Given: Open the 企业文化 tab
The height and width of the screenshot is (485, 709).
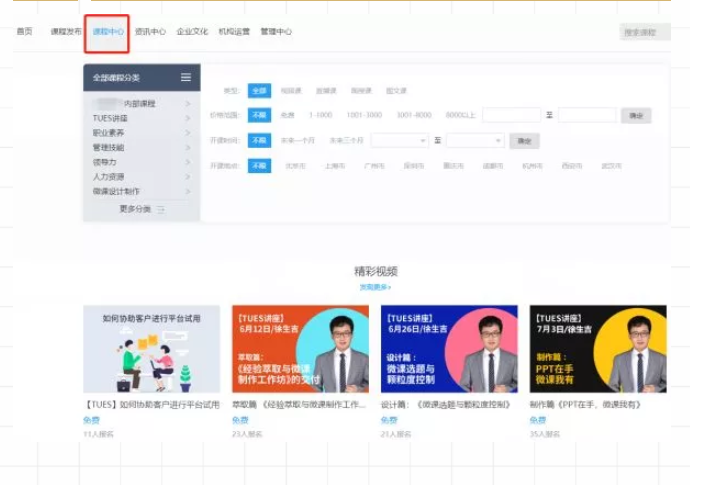Looking at the screenshot, I should pos(192,31).
